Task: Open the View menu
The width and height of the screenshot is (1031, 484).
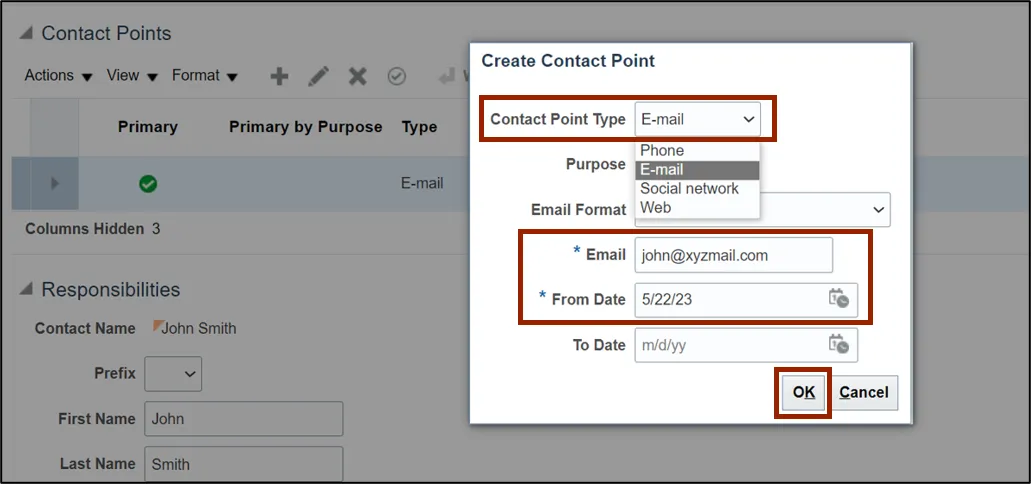Action: click(132, 76)
